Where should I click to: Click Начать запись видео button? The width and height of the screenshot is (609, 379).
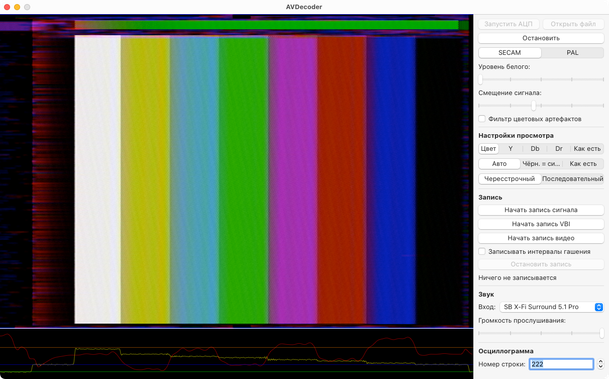541,238
